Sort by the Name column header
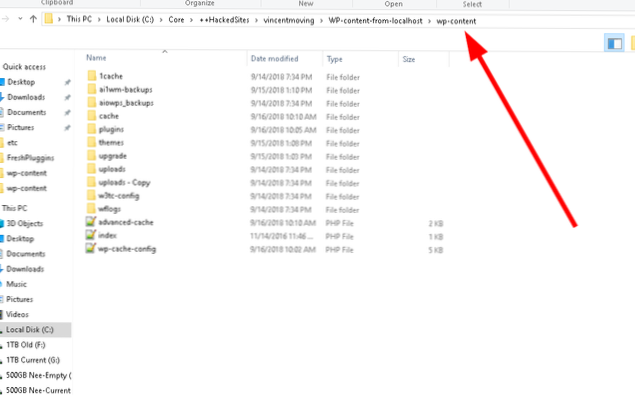 coord(96,58)
